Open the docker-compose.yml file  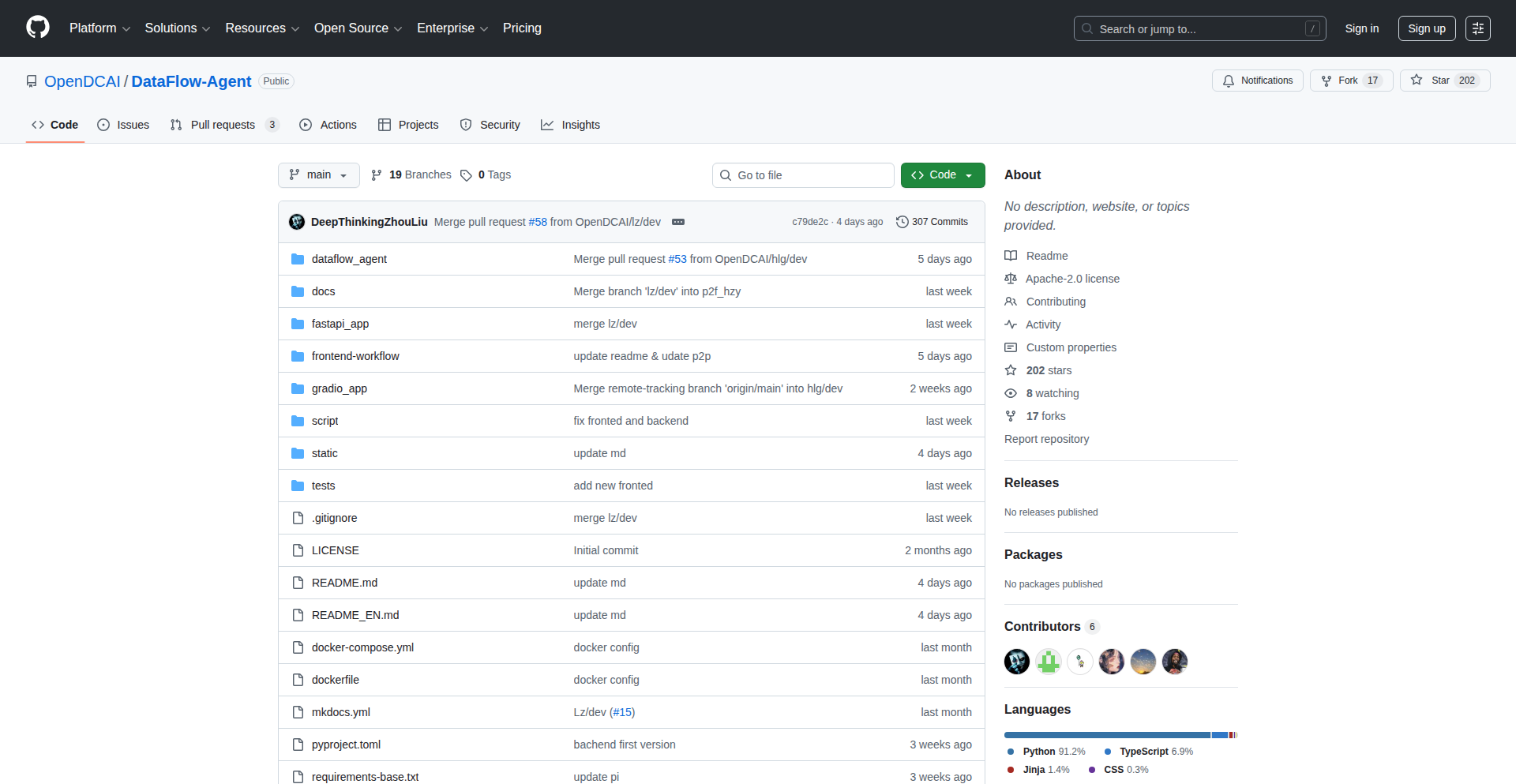pos(362,647)
